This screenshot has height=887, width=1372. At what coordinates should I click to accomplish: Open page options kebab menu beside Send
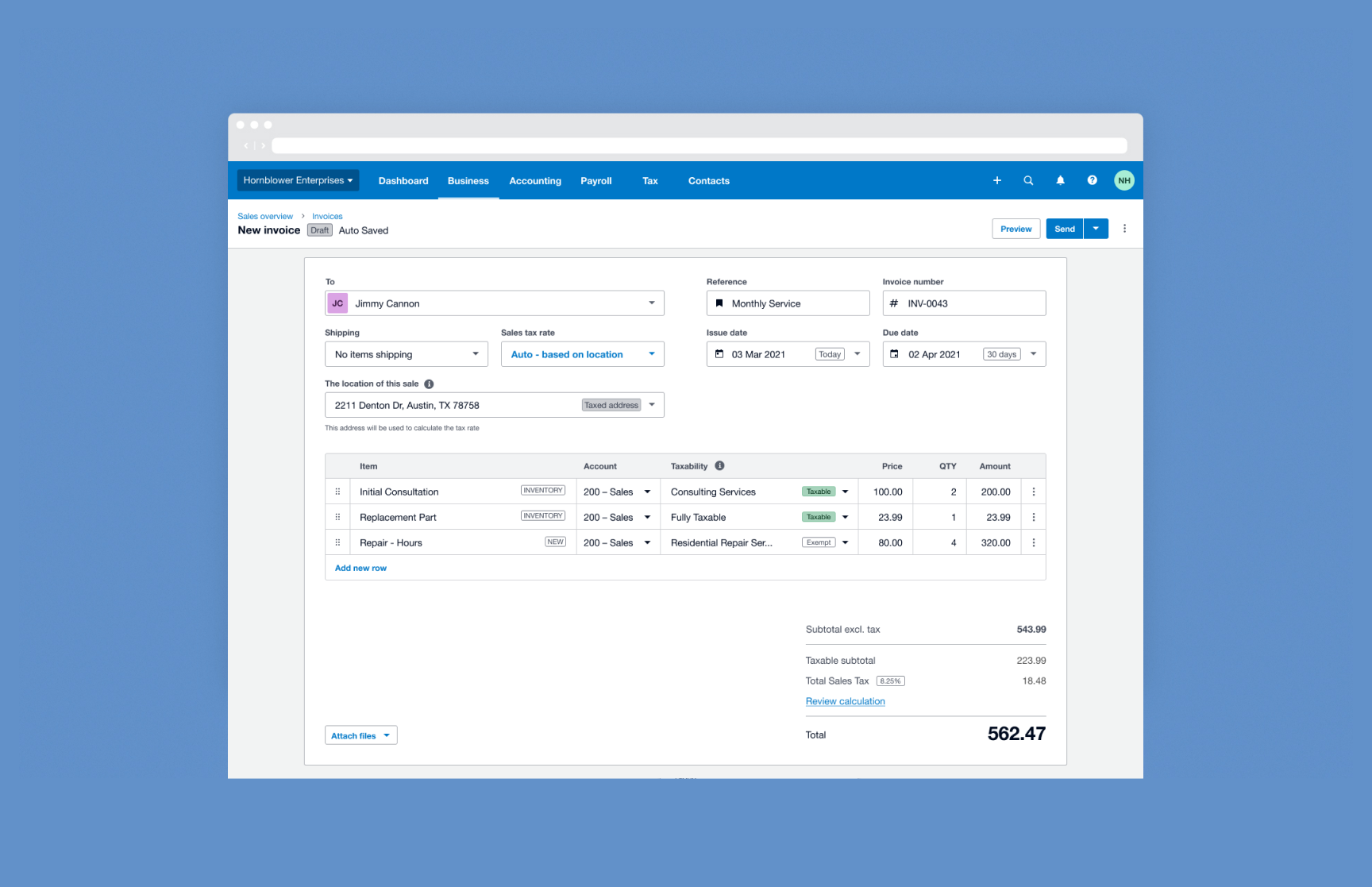[x=1124, y=229]
